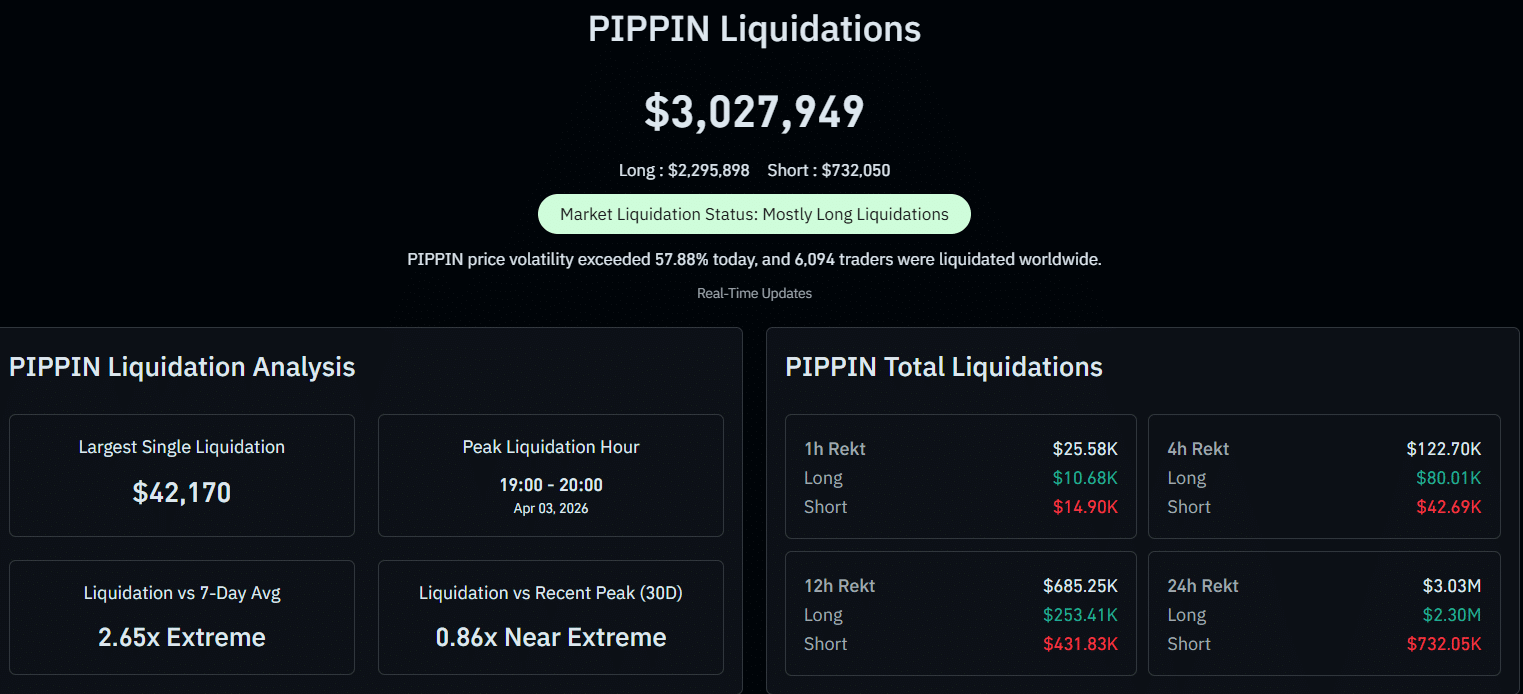Image resolution: width=1523 pixels, height=694 pixels.
Task: Click the 12h short value $431.83K
Action: pos(1081,644)
